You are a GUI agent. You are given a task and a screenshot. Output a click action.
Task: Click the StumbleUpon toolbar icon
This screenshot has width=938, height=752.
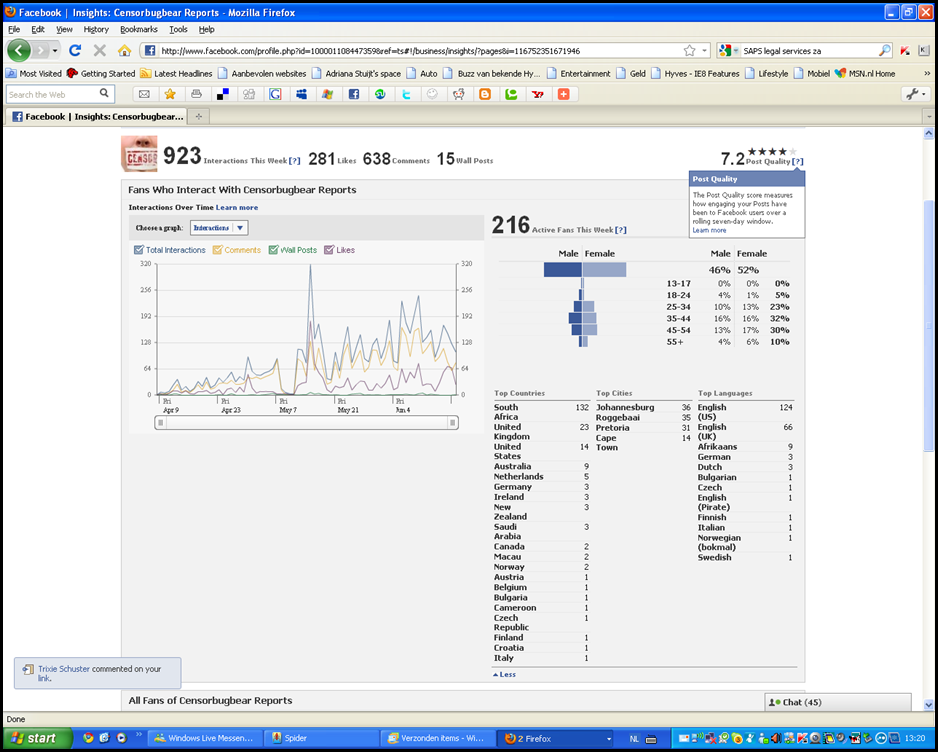point(380,94)
